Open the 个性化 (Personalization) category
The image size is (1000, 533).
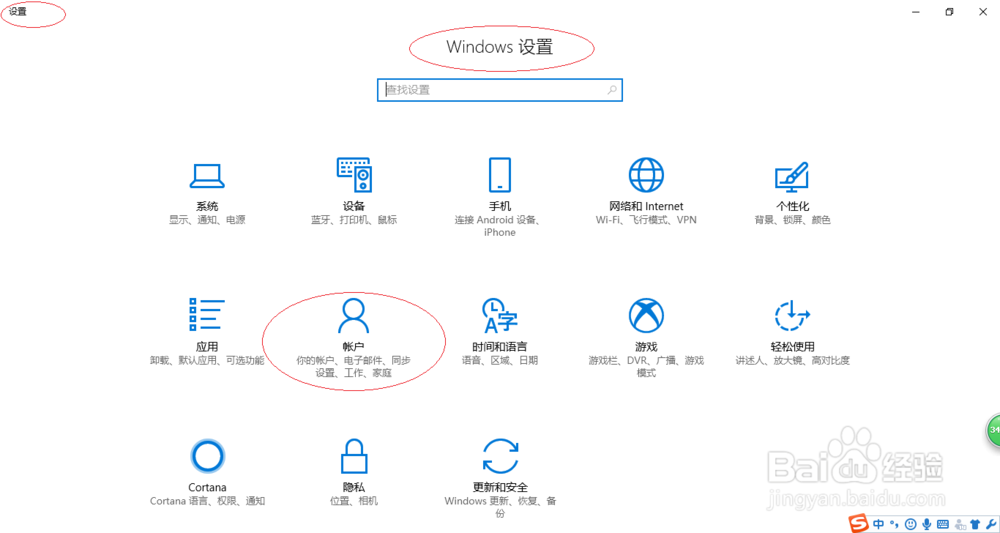pos(792,193)
